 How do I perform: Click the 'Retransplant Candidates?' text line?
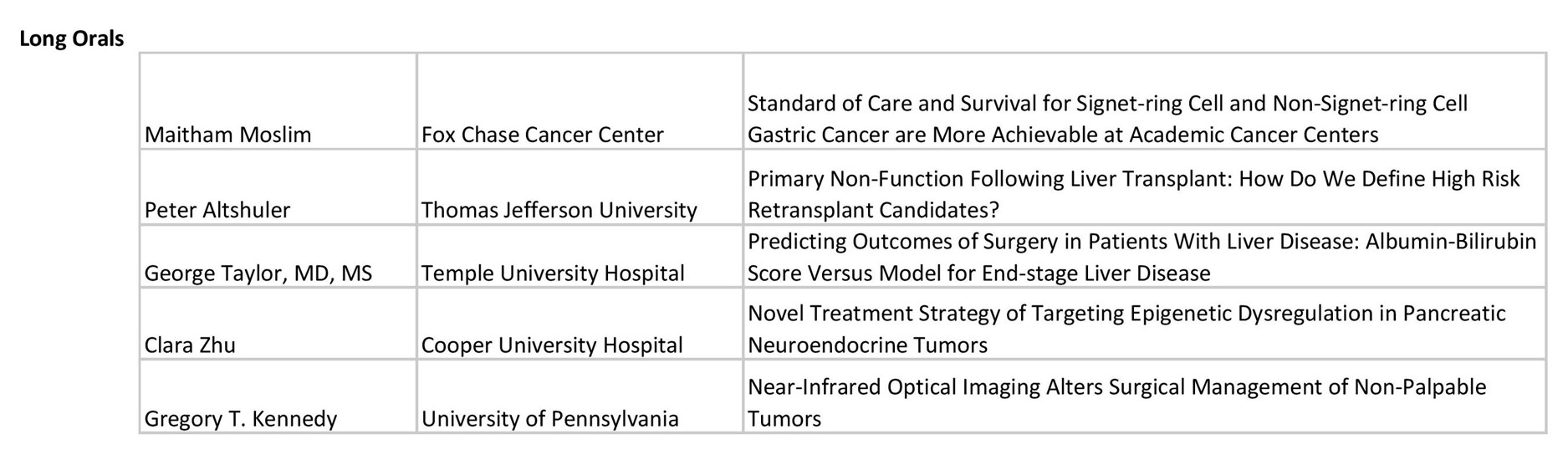click(x=873, y=210)
